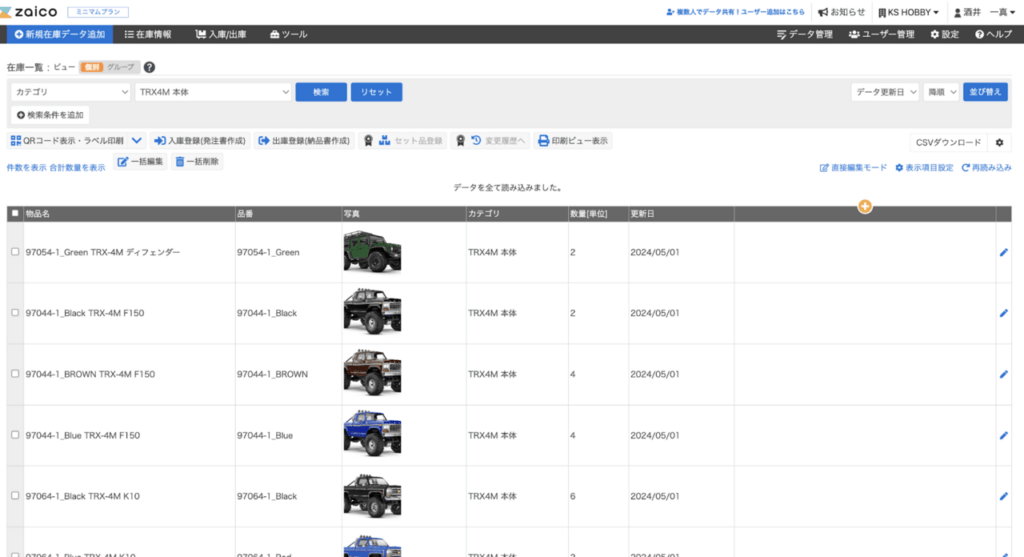Click the green TRX-4M Defender thumbnail
The width and height of the screenshot is (1024, 557).
[x=371, y=252]
